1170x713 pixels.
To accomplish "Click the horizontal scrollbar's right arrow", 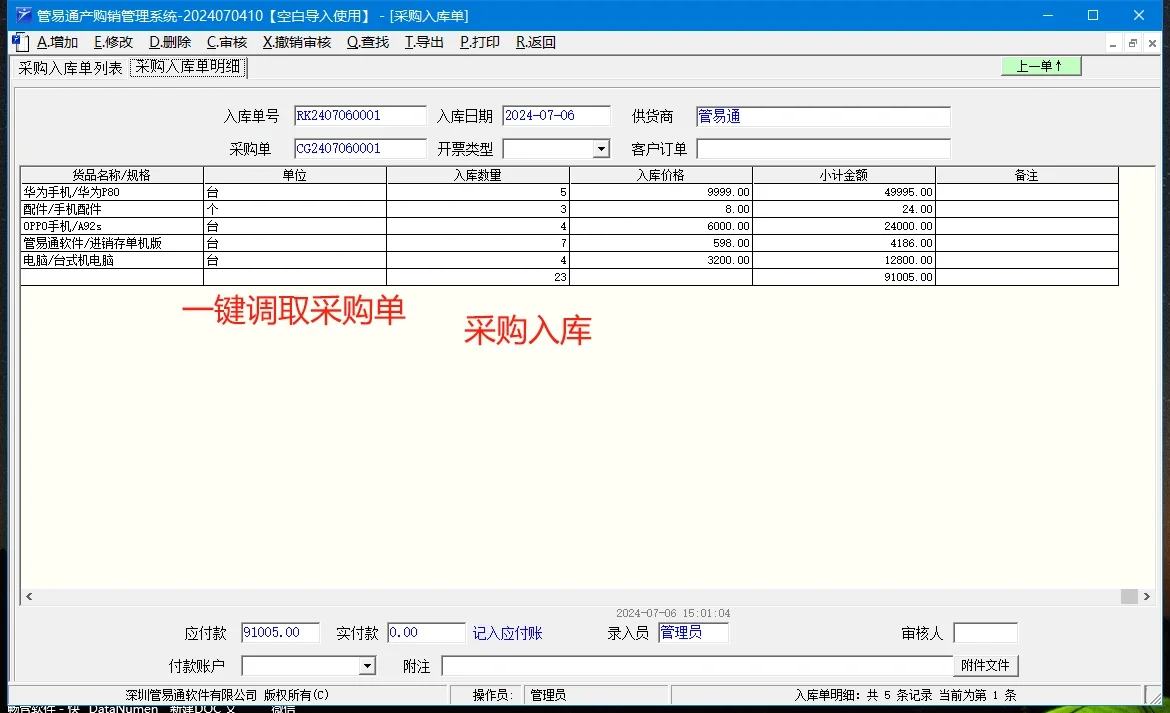I will [x=1145, y=596].
